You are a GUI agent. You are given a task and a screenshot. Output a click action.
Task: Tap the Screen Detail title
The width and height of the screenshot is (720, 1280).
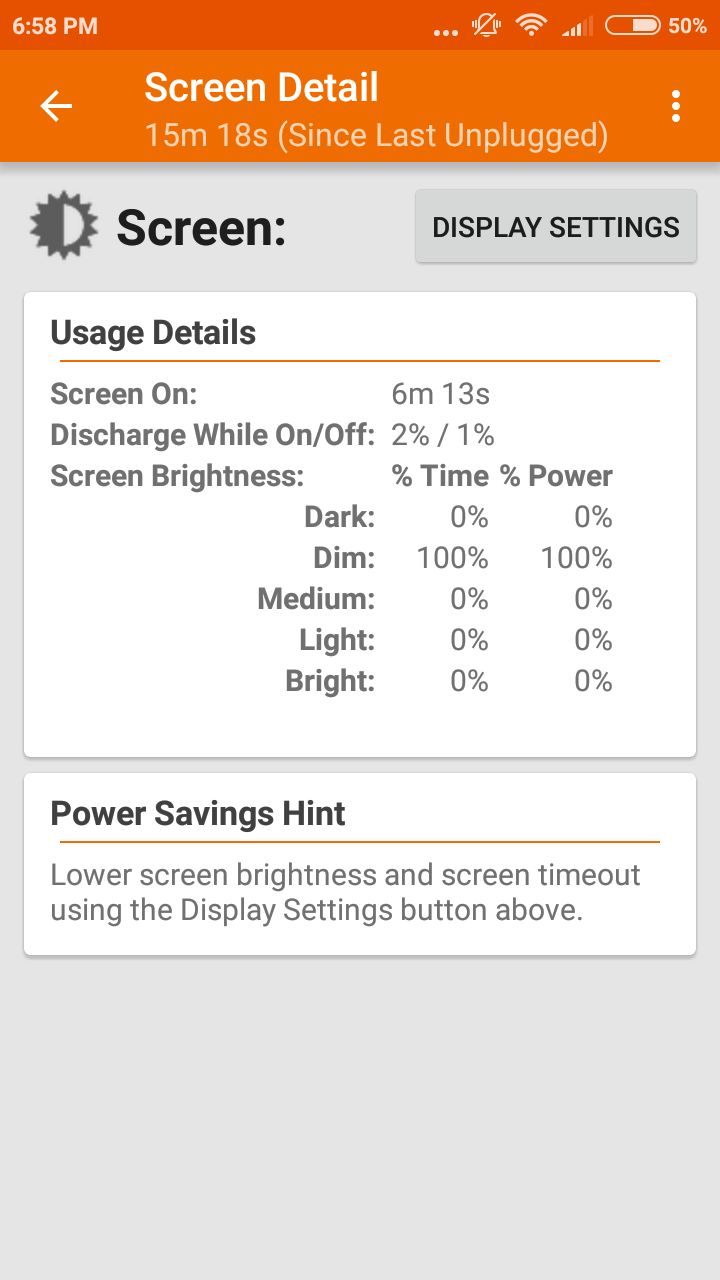261,88
